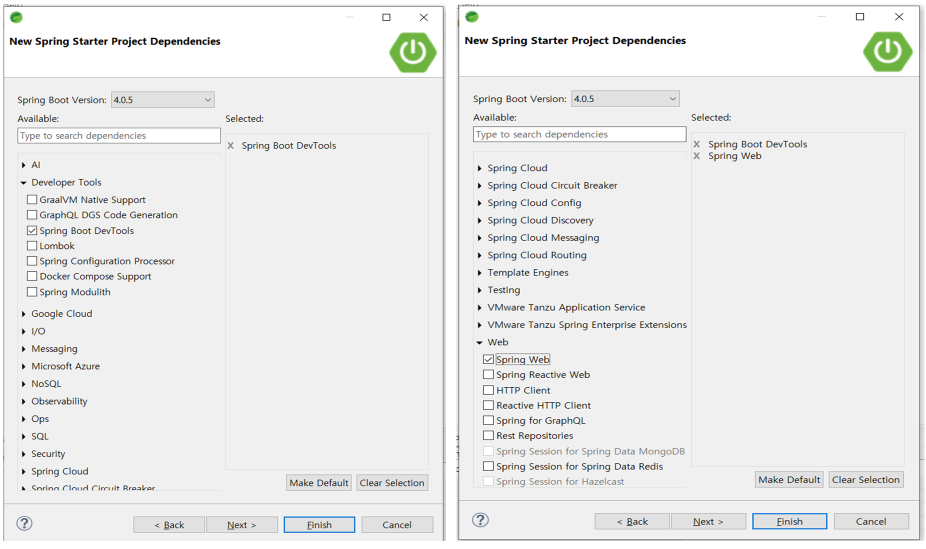The image size is (926, 549).
Task: Click the Spring leaf icon in right dialog title bar
Action: (x=472, y=17)
